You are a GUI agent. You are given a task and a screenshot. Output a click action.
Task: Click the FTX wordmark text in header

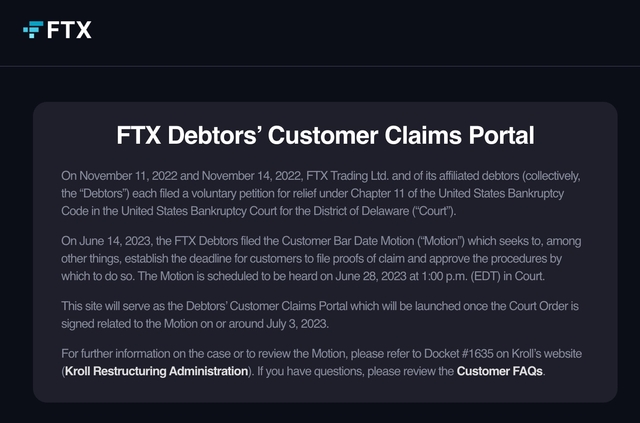(x=69, y=30)
